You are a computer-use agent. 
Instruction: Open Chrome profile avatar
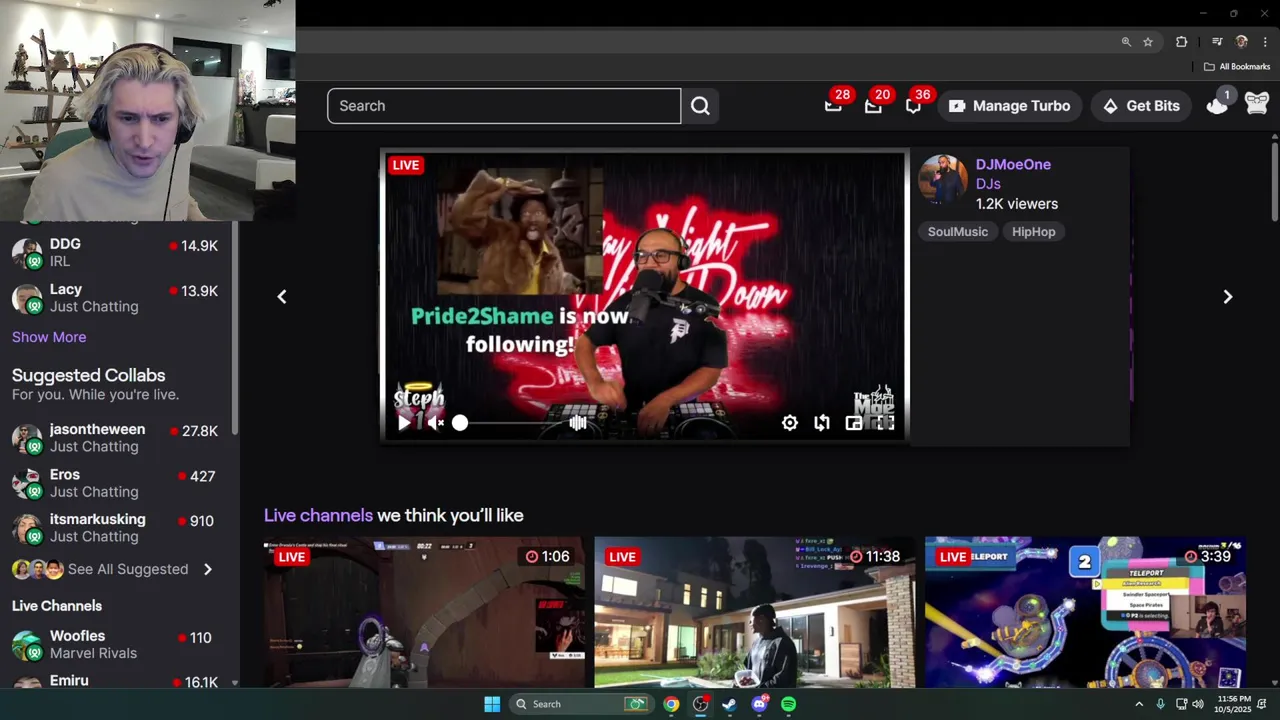(x=1242, y=42)
